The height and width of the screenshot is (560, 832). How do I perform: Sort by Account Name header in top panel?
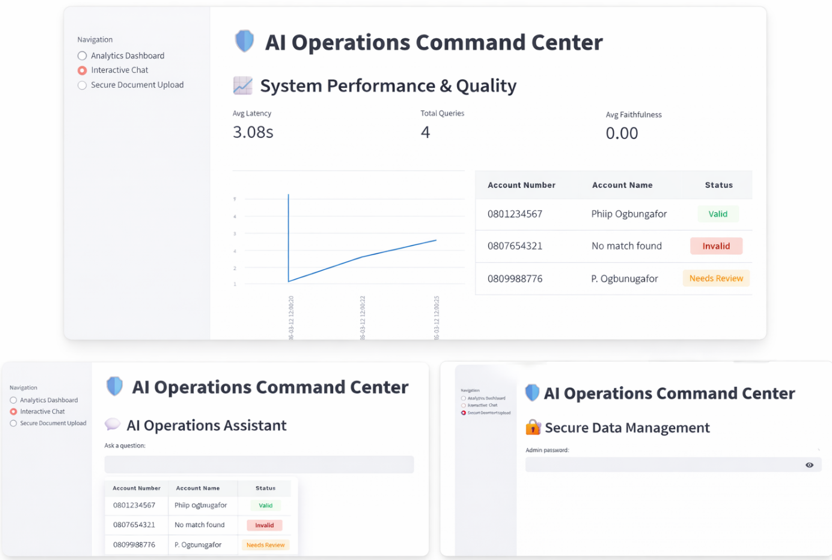pyautogui.click(x=622, y=185)
